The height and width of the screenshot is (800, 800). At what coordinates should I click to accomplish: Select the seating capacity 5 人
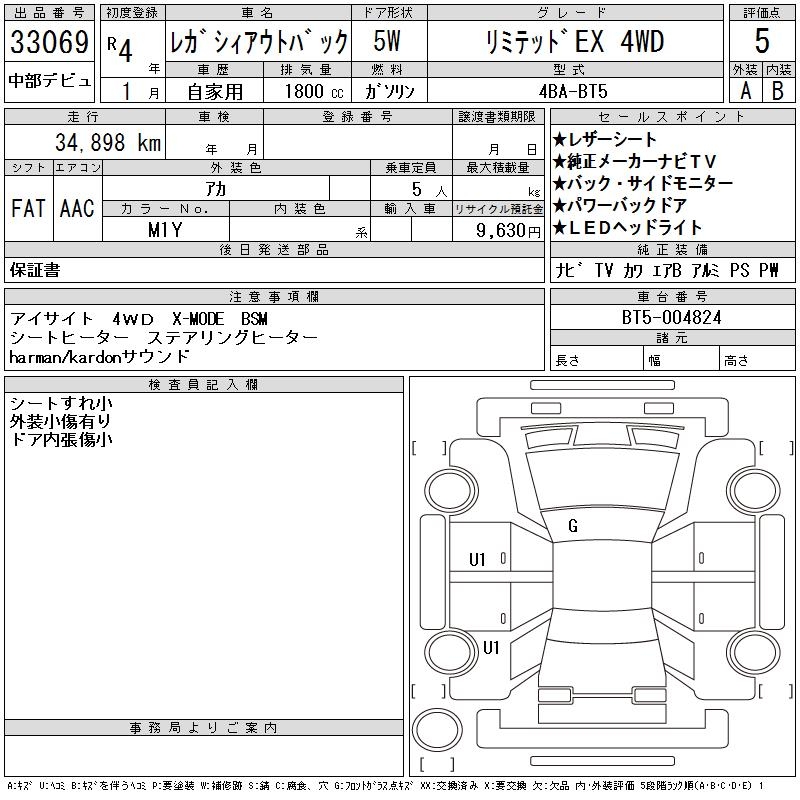[430, 190]
